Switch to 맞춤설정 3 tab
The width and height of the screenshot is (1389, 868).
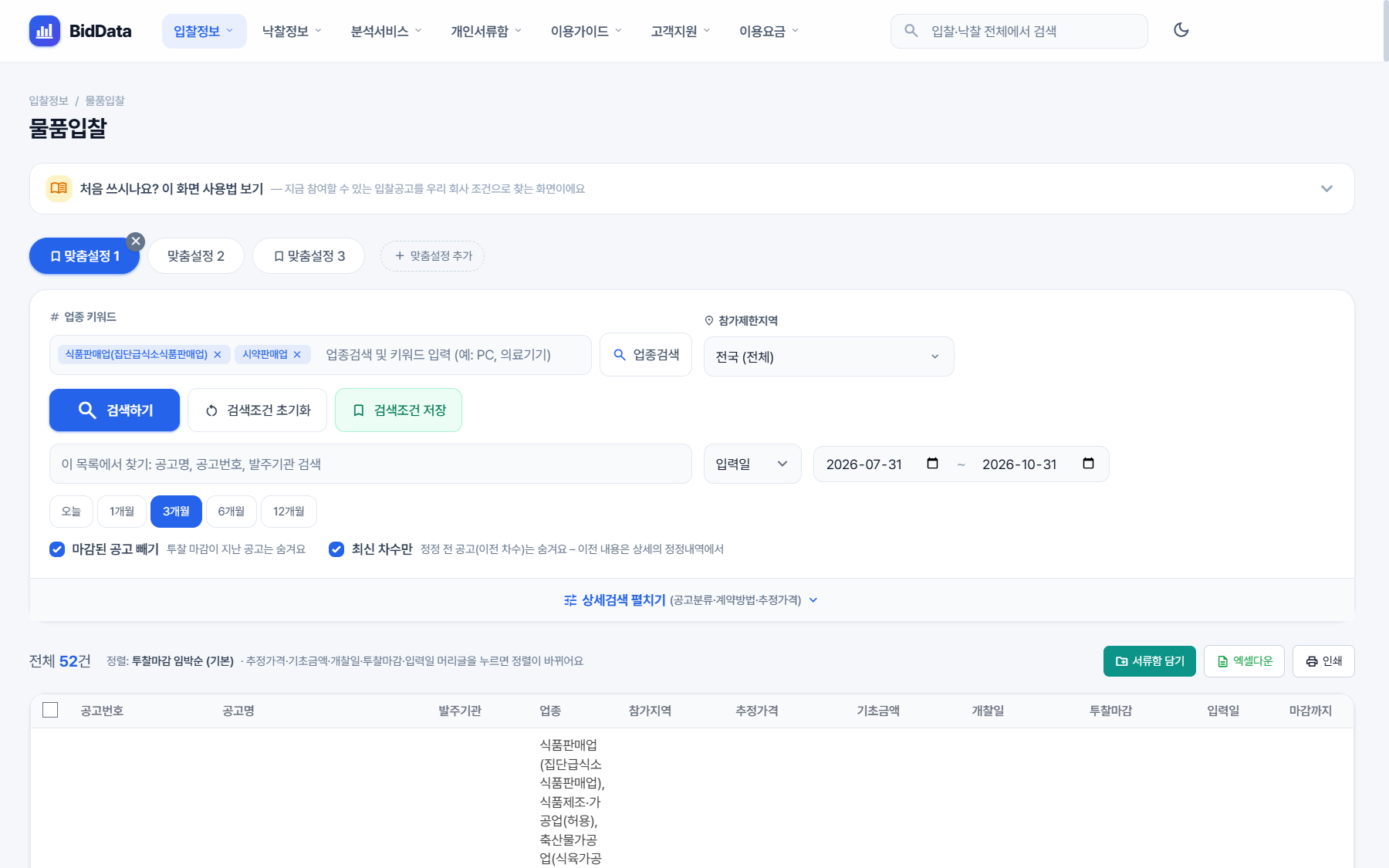tap(309, 256)
